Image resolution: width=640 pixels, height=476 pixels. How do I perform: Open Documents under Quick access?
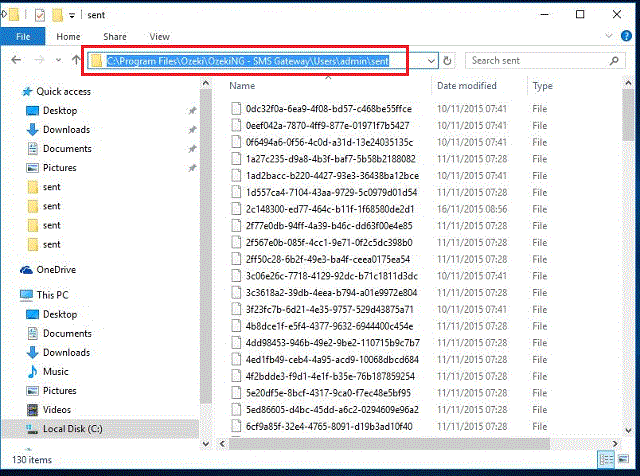pyautogui.click(x=67, y=149)
